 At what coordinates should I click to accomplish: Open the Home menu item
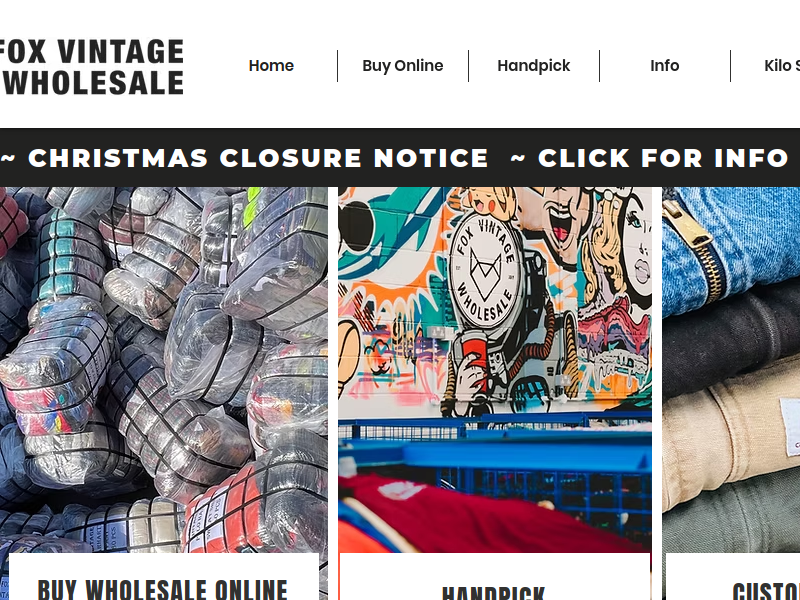271,66
